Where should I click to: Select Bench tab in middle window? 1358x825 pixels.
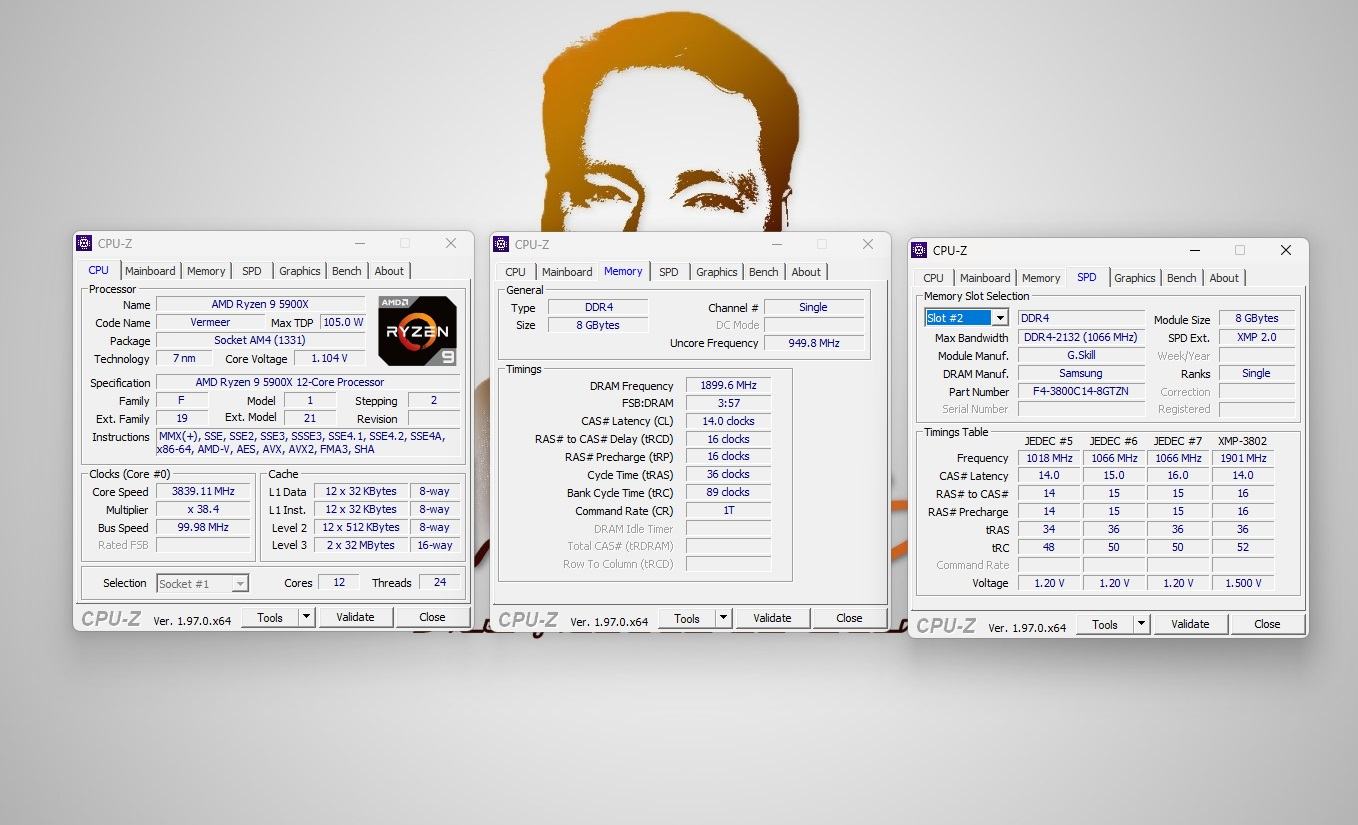pos(764,272)
